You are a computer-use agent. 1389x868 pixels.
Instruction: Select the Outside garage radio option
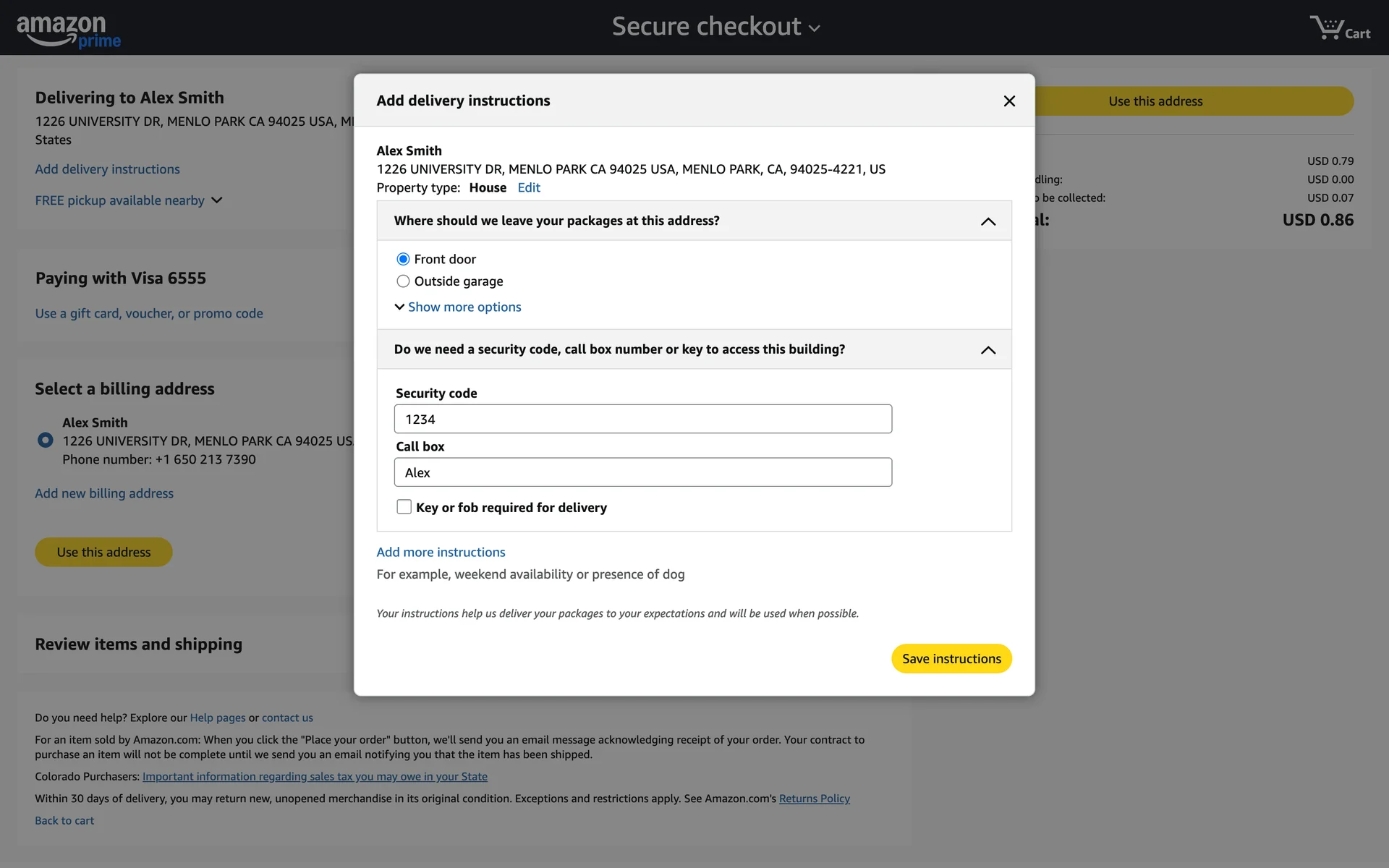[x=403, y=281]
